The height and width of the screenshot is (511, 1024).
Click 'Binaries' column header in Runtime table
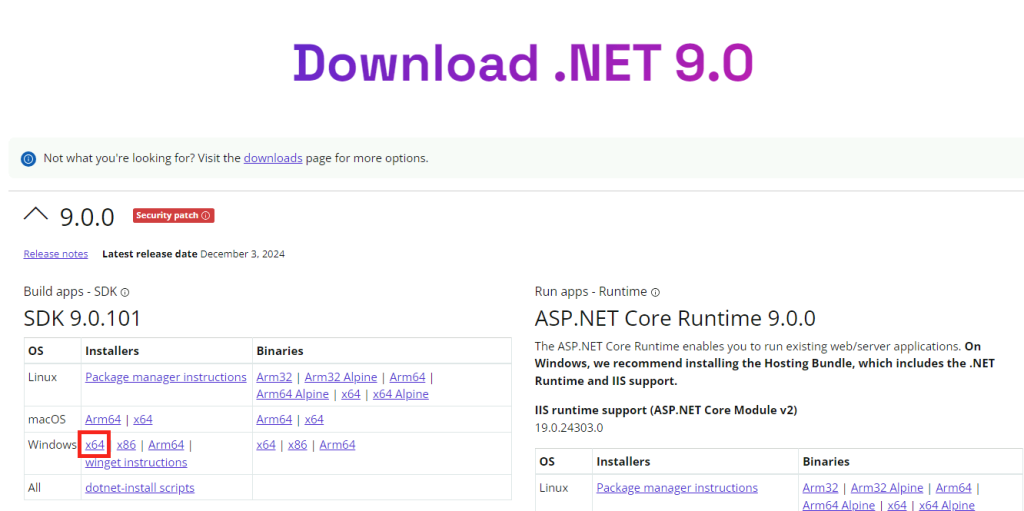(826, 461)
